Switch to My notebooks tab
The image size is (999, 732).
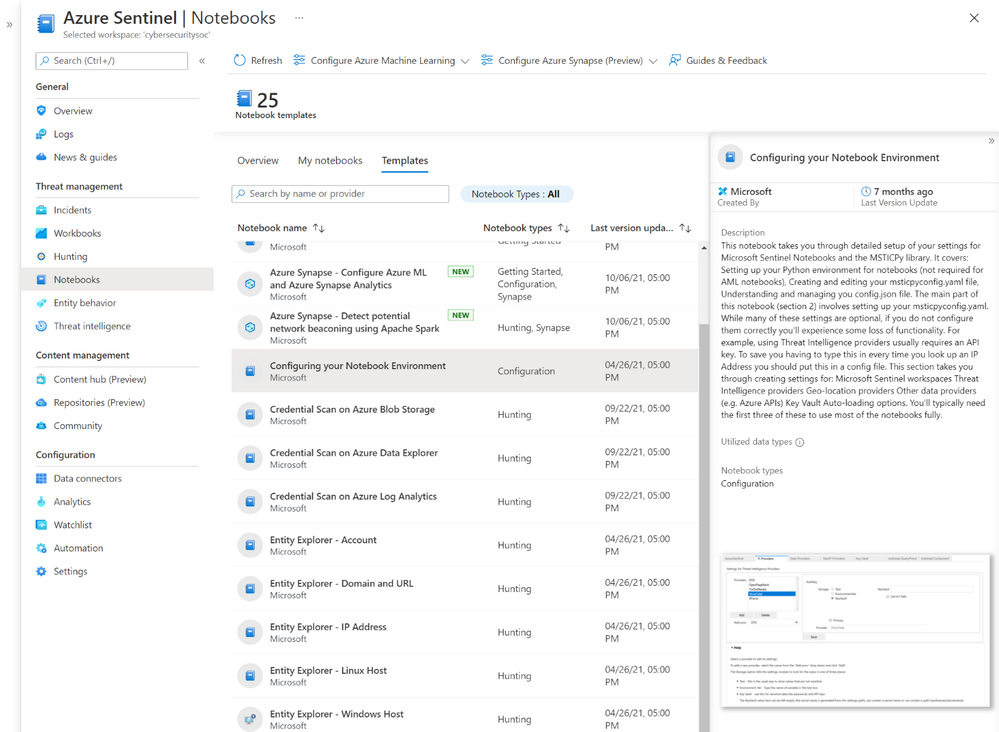coord(330,161)
